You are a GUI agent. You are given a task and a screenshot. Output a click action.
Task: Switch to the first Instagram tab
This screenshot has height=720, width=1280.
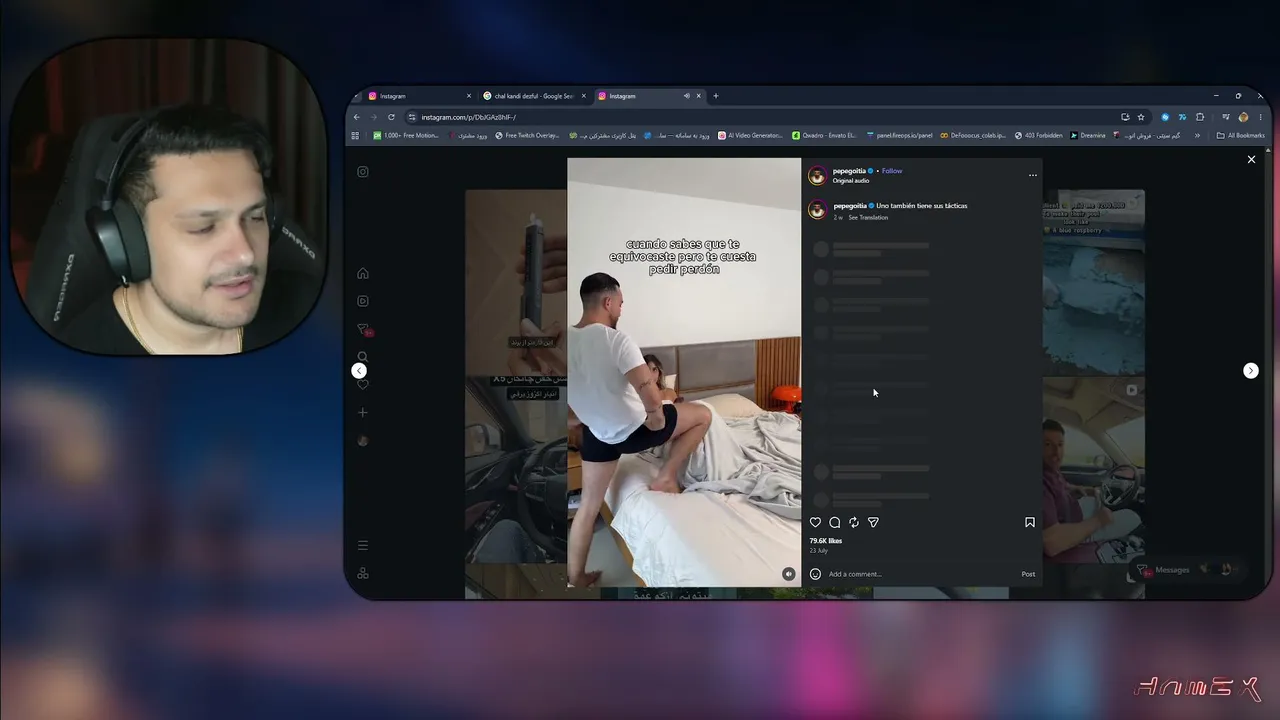tap(420, 96)
